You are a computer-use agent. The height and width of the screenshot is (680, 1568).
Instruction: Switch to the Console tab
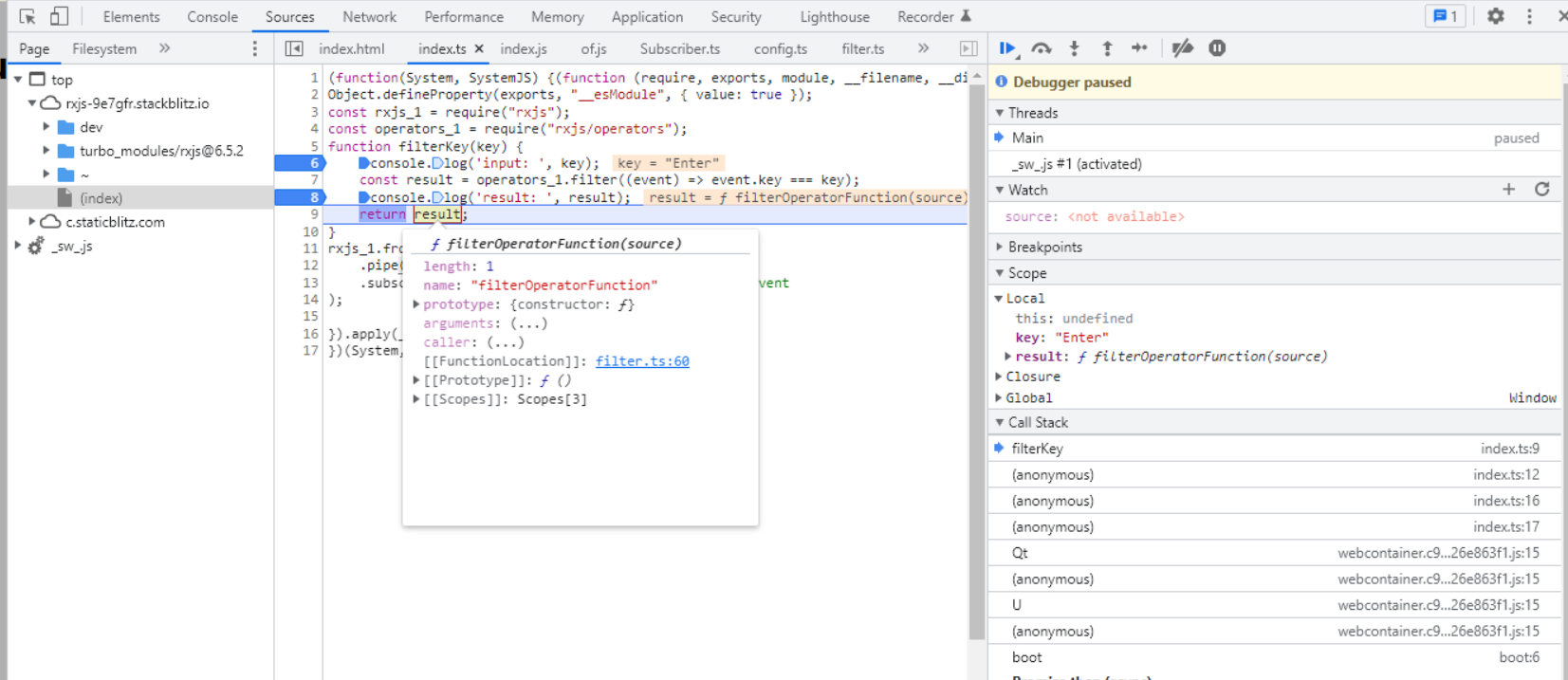(x=212, y=17)
